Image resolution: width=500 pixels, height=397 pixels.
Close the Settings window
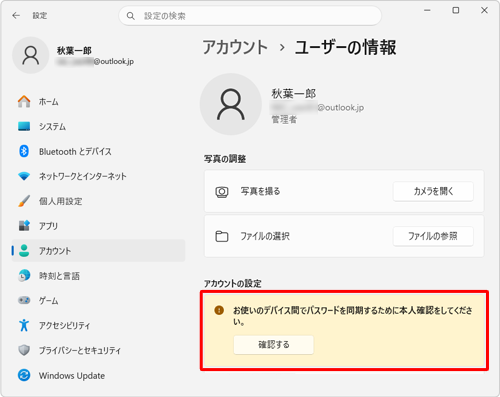[484, 11]
